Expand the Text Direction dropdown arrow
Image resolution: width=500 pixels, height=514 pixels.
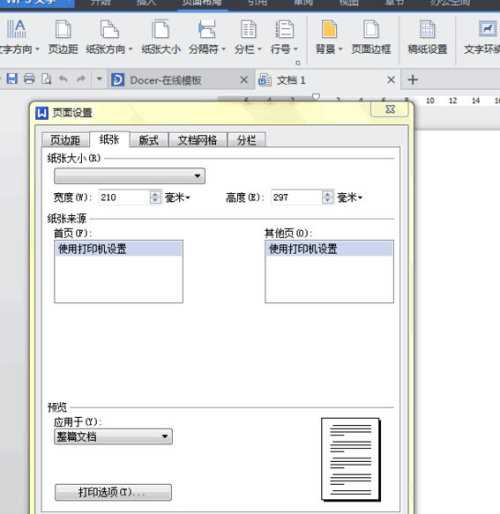37,49
